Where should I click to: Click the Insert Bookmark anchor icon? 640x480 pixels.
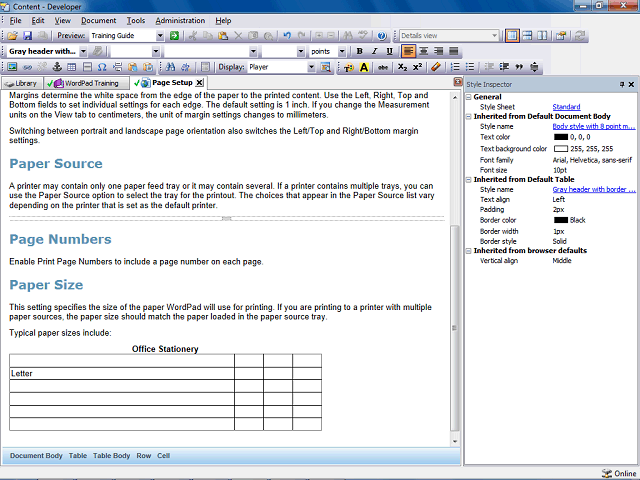pyautogui.click(x=57, y=67)
